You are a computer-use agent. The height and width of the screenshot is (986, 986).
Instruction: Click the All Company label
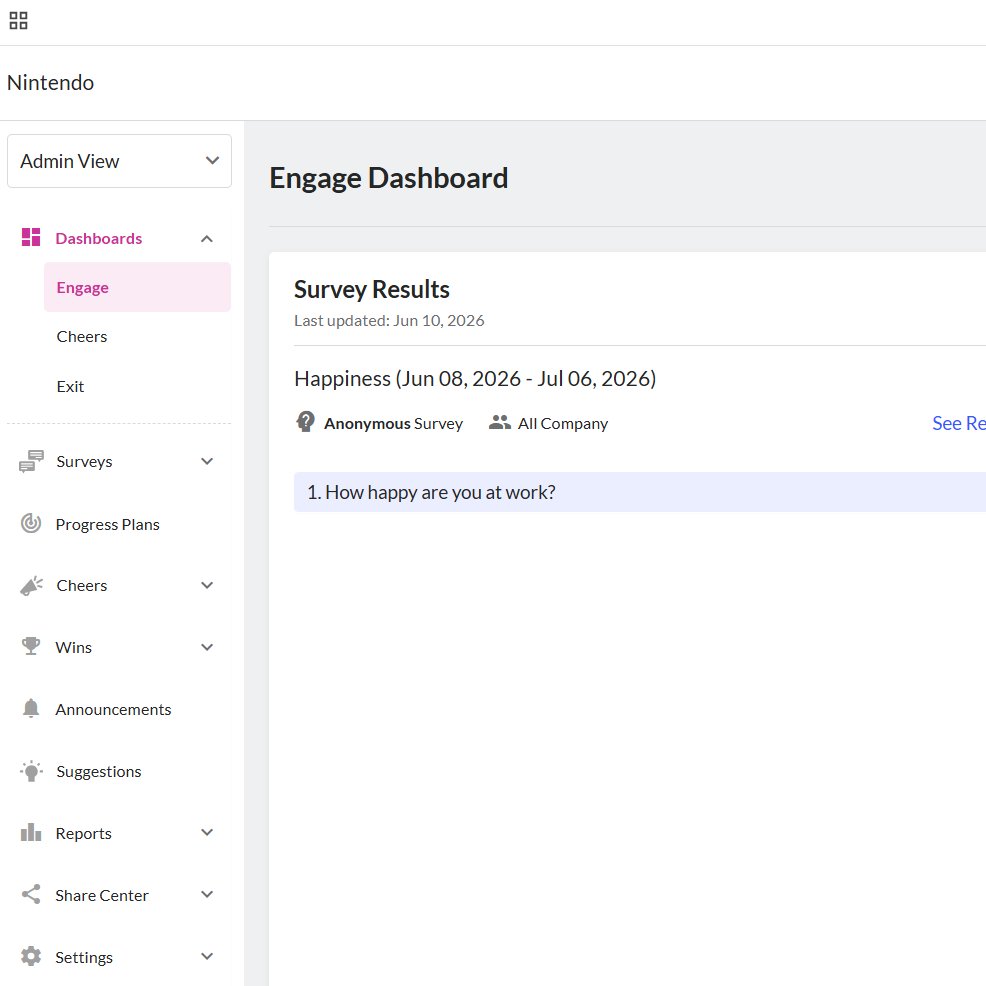coord(563,423)
